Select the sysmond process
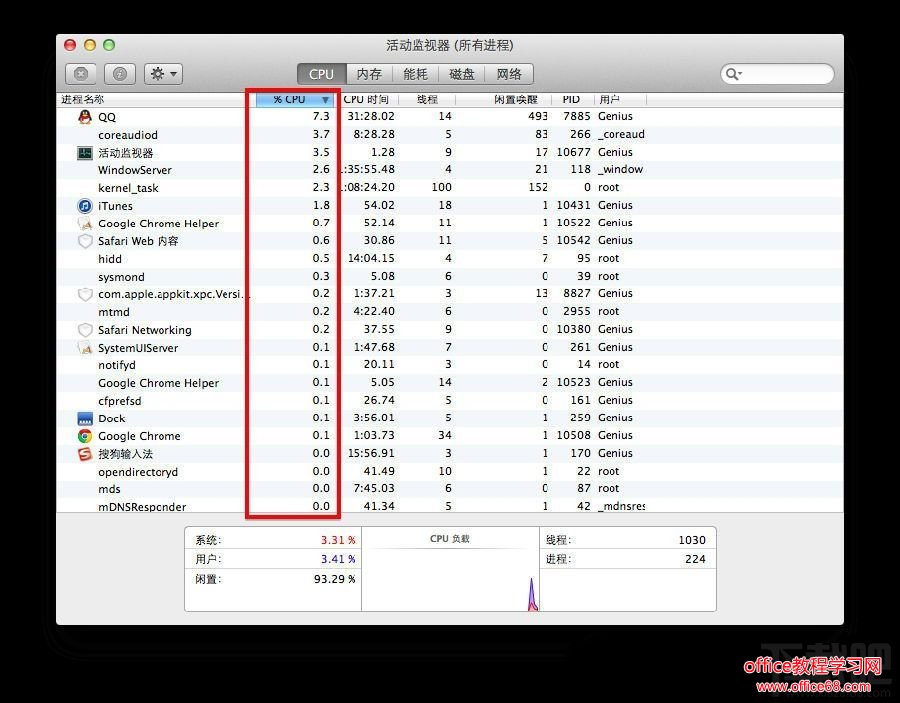 449,277
